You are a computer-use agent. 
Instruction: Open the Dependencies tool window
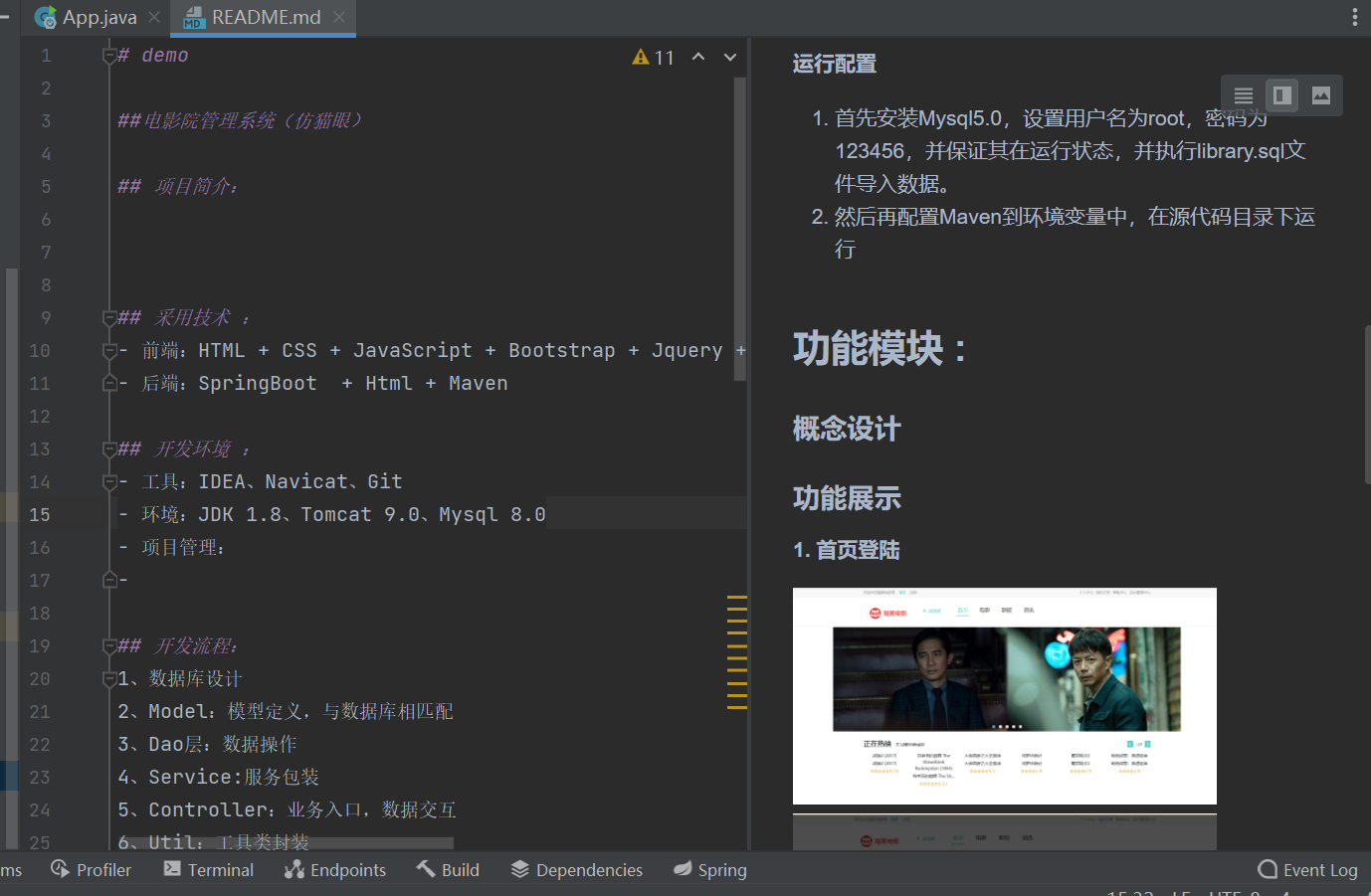577,870
